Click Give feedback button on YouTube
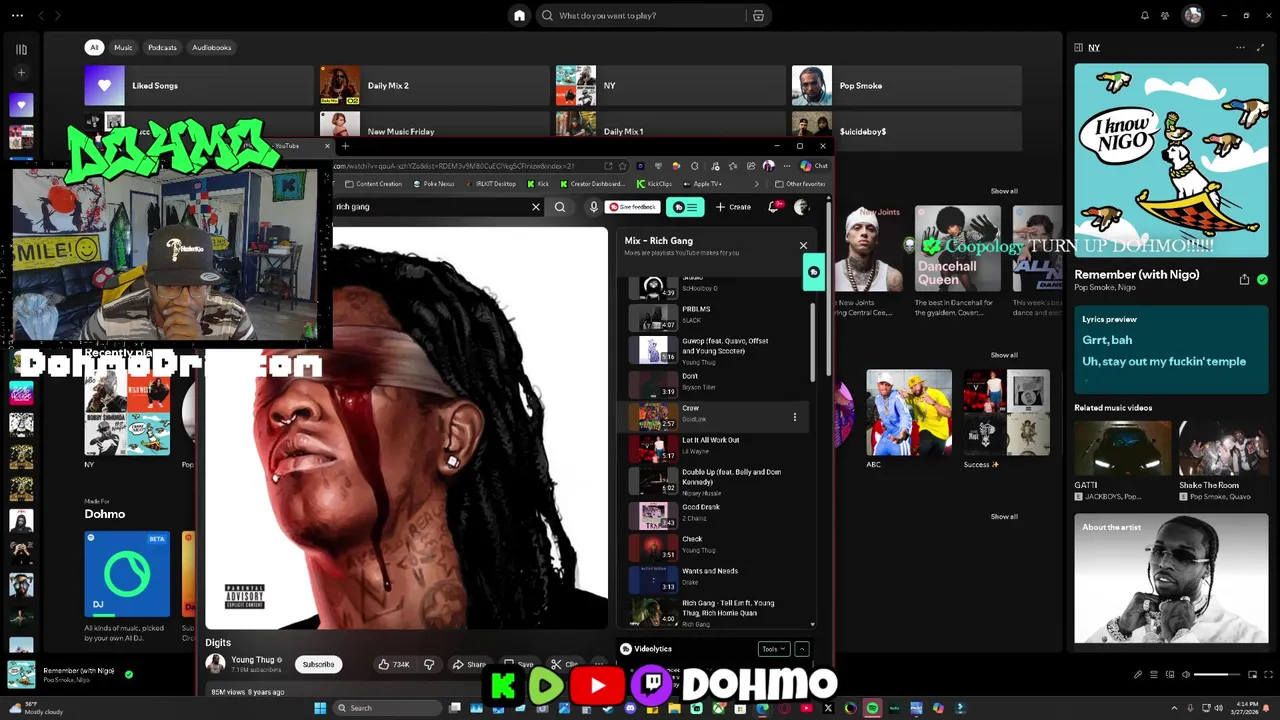The image size is (1280, 720). pos(633,207)
